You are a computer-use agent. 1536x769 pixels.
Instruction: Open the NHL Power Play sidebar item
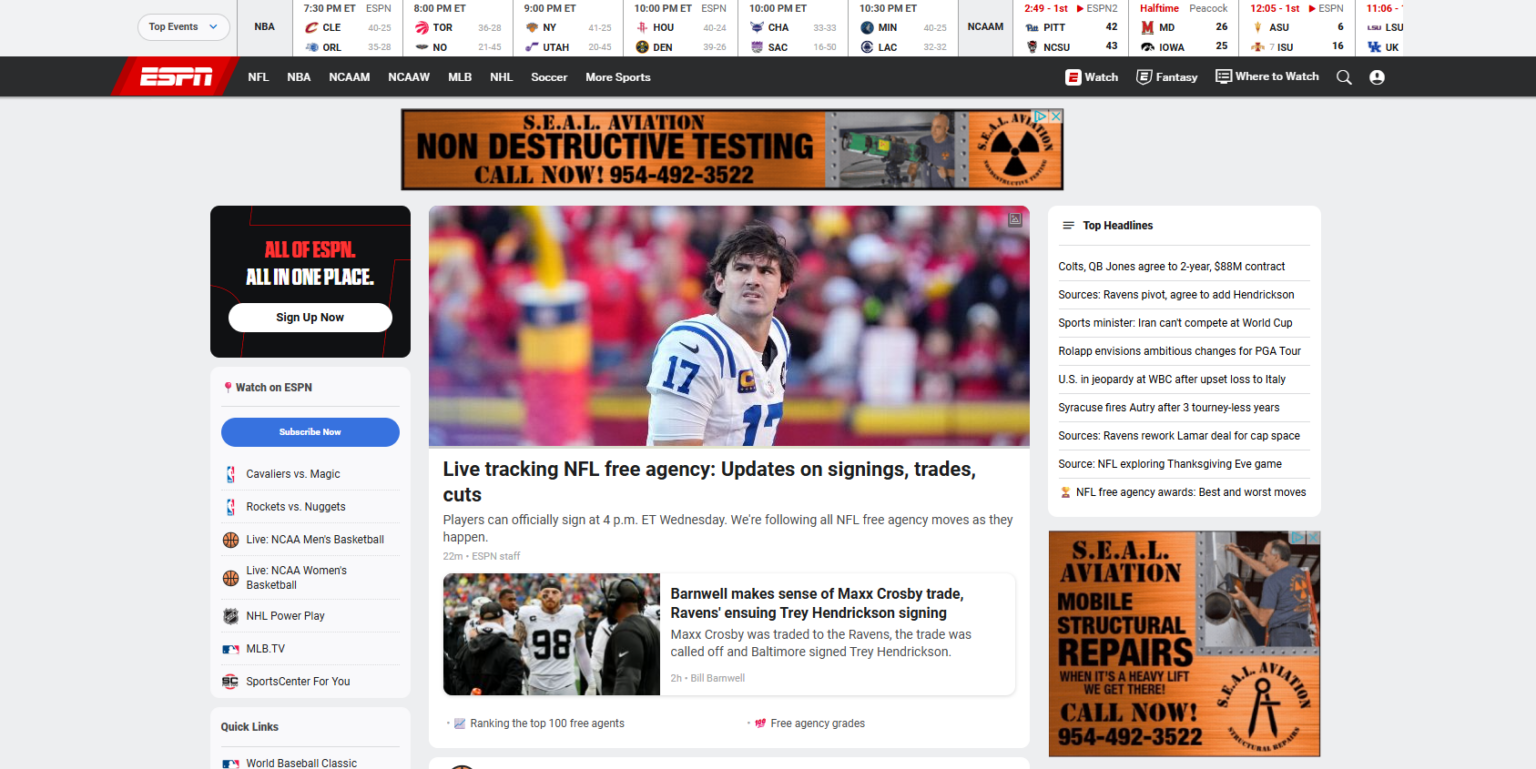285,616
